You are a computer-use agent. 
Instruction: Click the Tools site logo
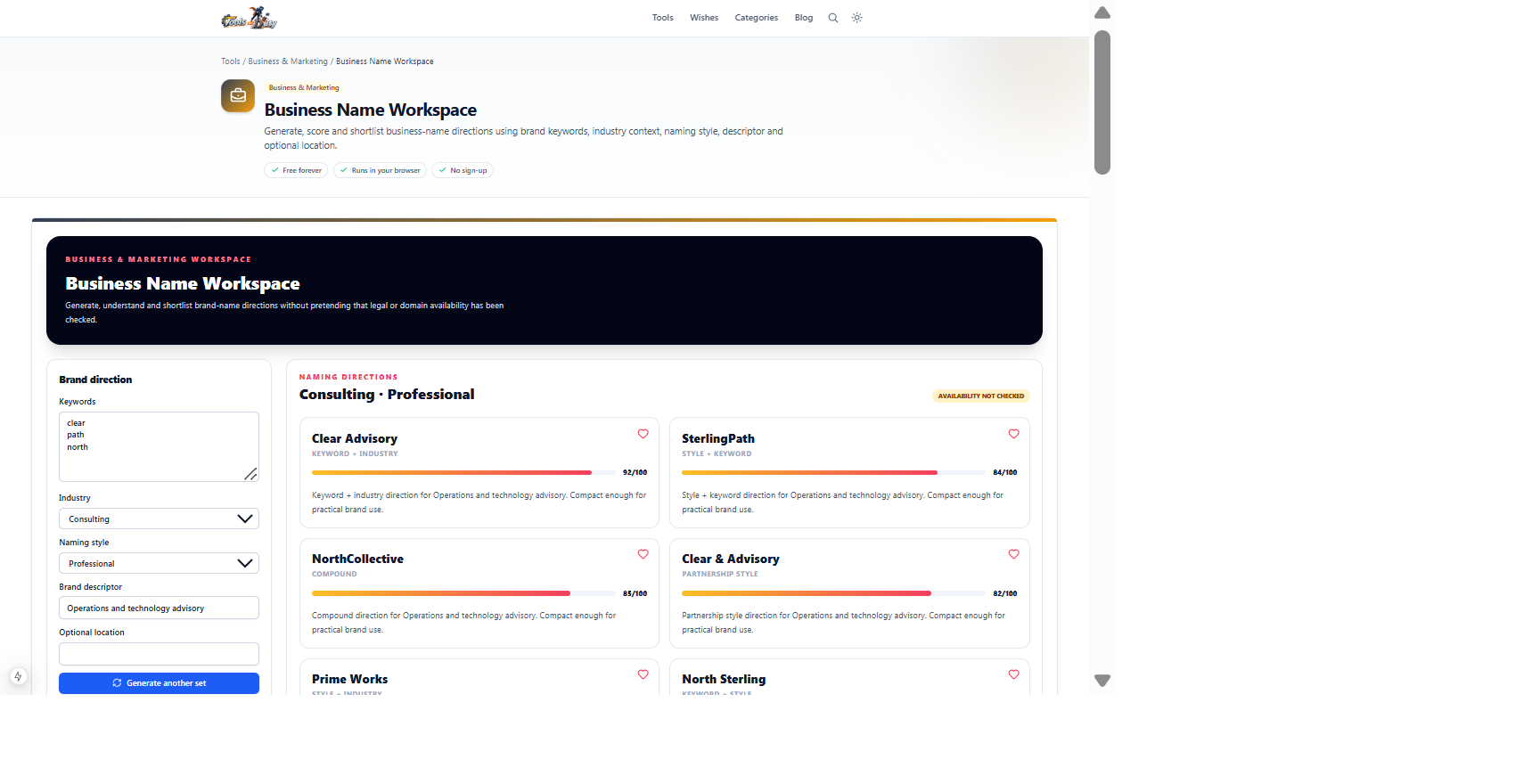250,18
